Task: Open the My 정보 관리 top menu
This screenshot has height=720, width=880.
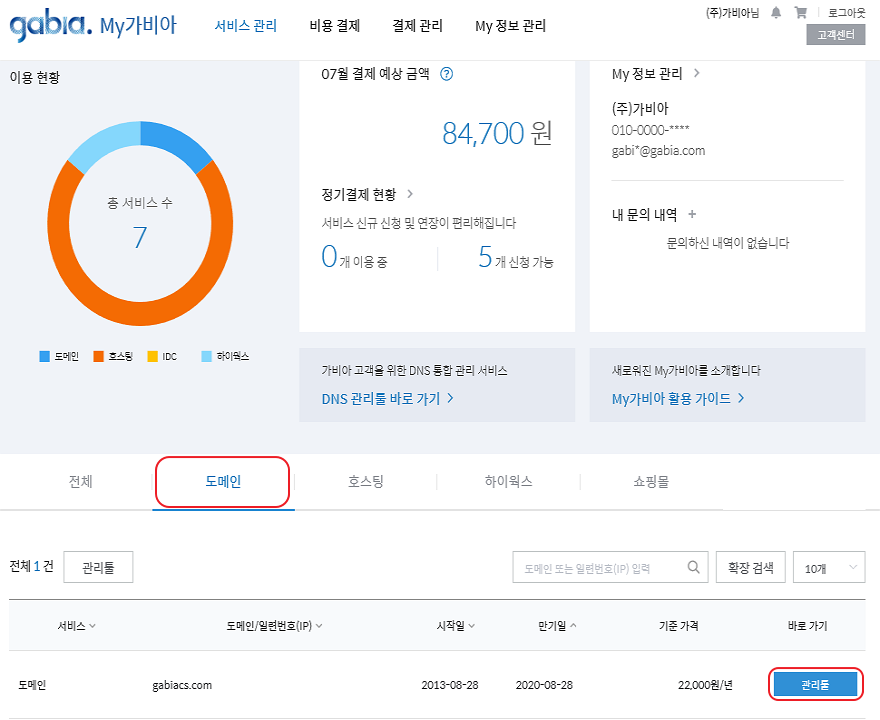Action: click(510, 26)
